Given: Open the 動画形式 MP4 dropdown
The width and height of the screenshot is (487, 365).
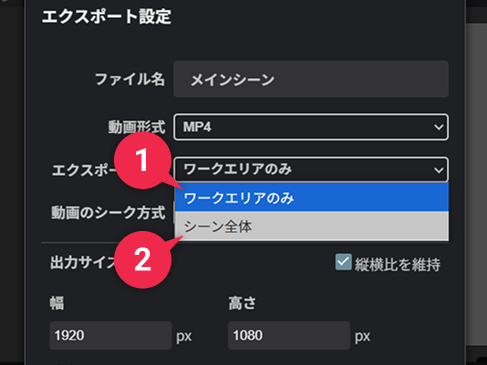Looking at the screenshot, I should point(311,127).
